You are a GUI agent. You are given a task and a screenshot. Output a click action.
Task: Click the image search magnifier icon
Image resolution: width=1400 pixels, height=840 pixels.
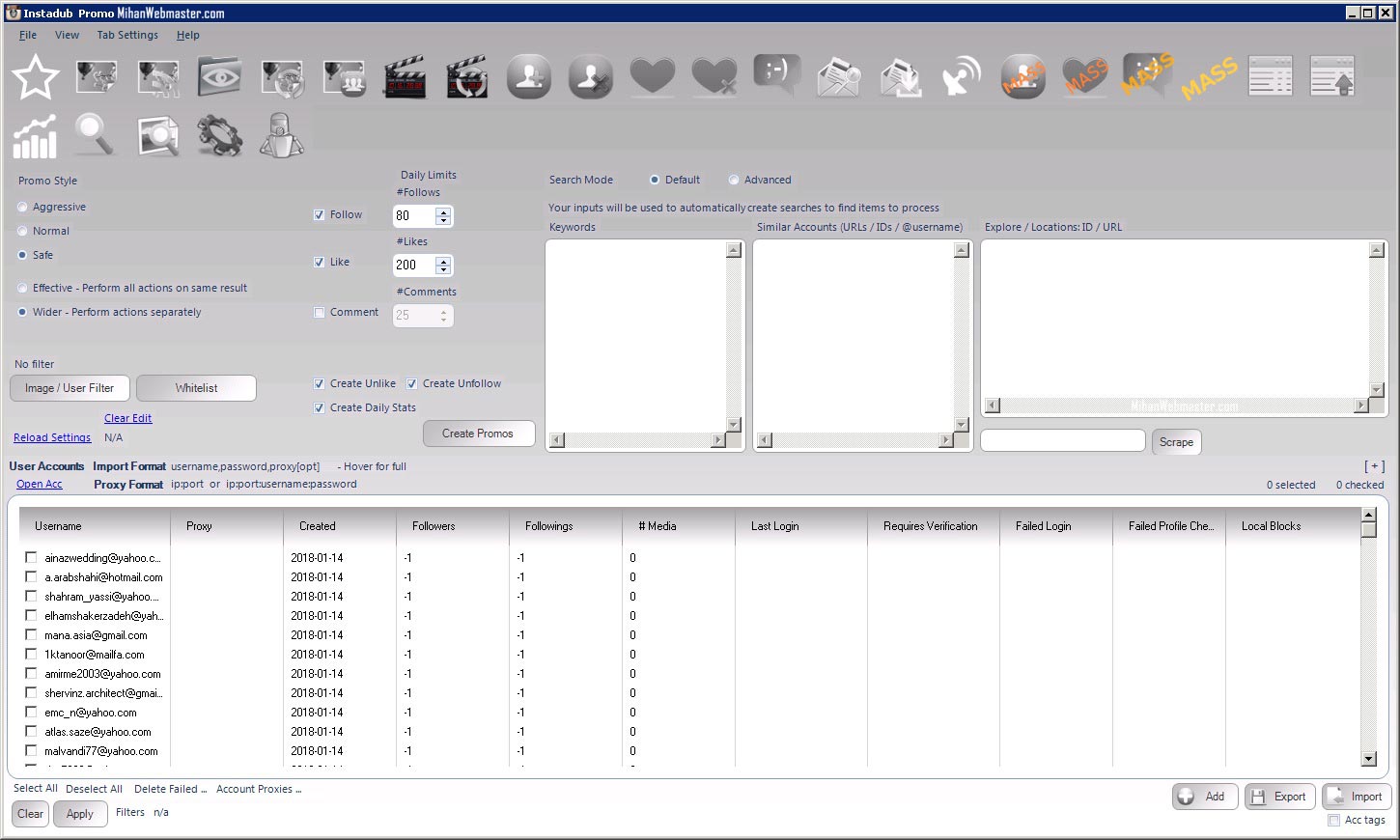tap(158, 136)
